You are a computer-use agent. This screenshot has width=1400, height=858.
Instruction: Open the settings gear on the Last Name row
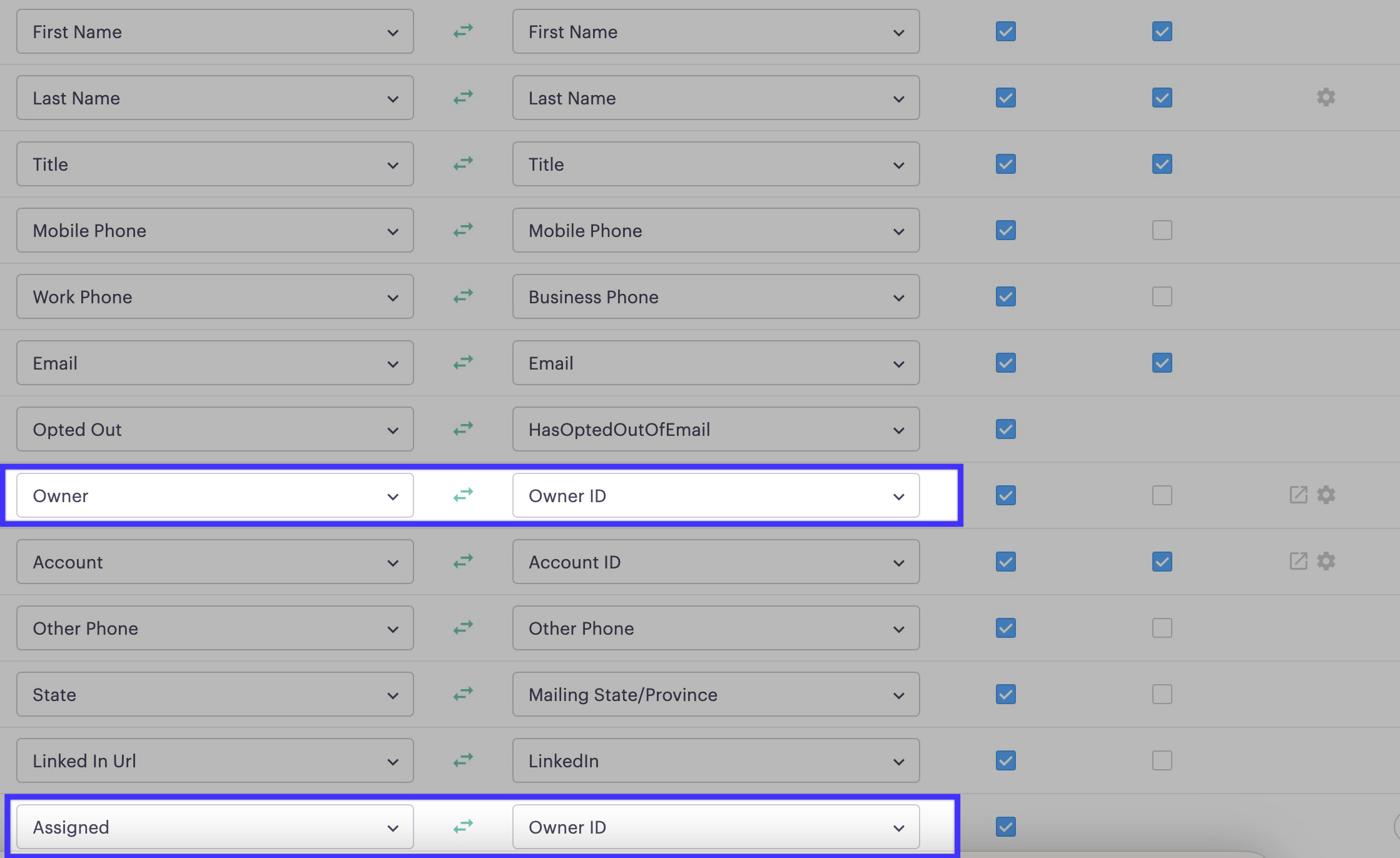[1326, 98]
